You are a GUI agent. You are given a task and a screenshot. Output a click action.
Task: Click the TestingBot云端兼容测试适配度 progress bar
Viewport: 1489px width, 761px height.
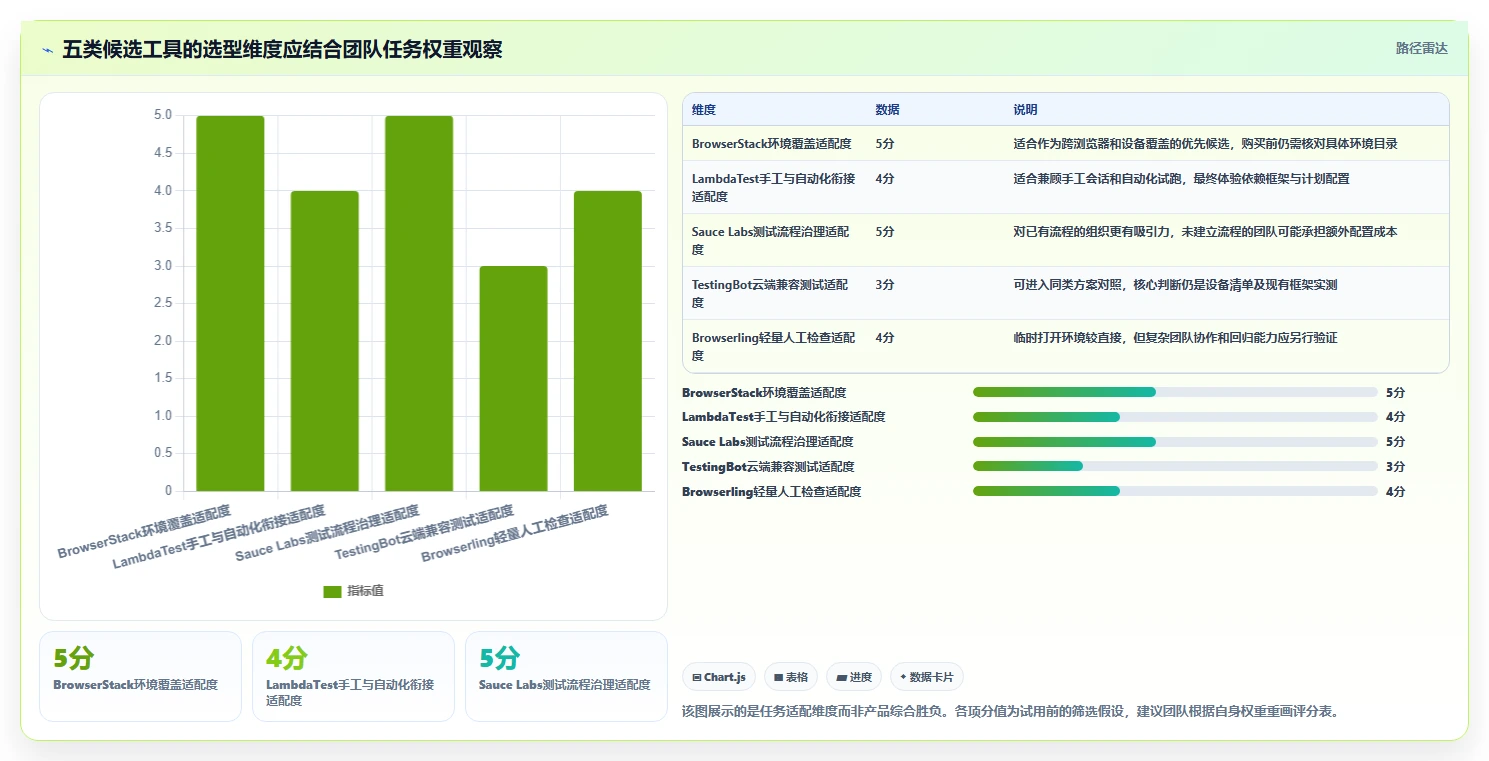pyautogui.click(x=1175, y=466)
